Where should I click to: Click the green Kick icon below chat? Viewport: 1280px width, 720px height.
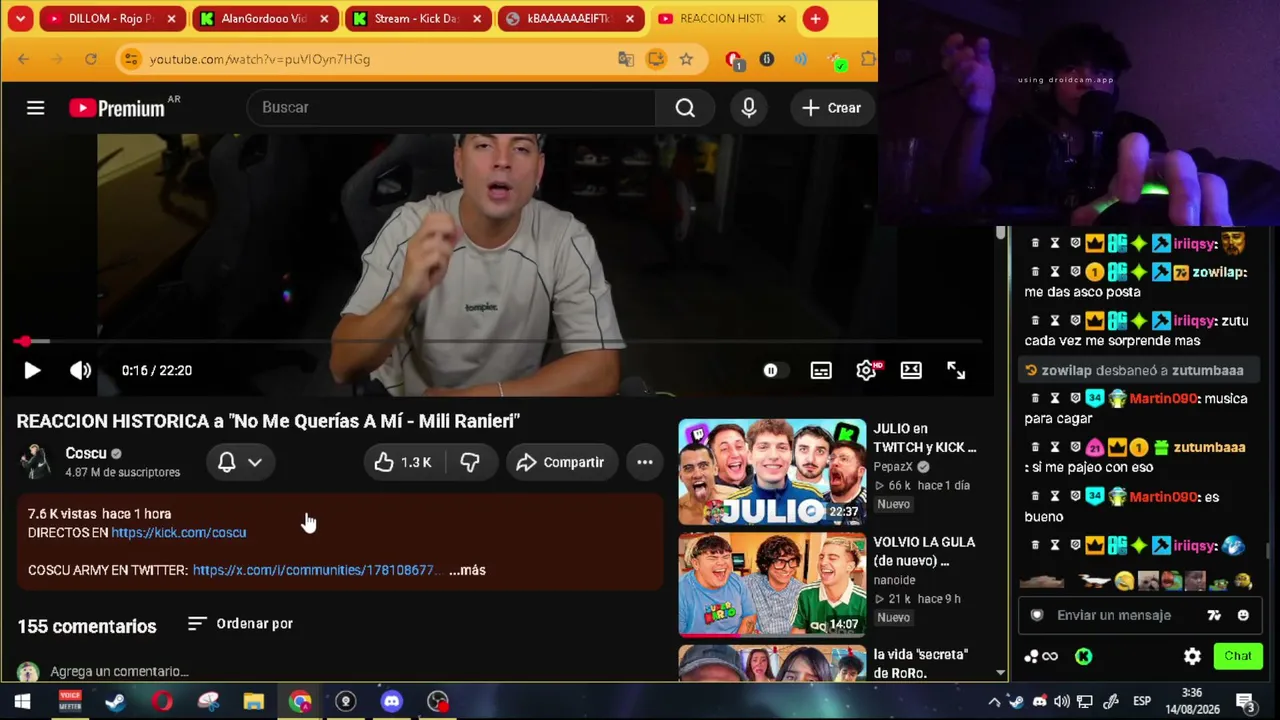tap(1084, 657)
